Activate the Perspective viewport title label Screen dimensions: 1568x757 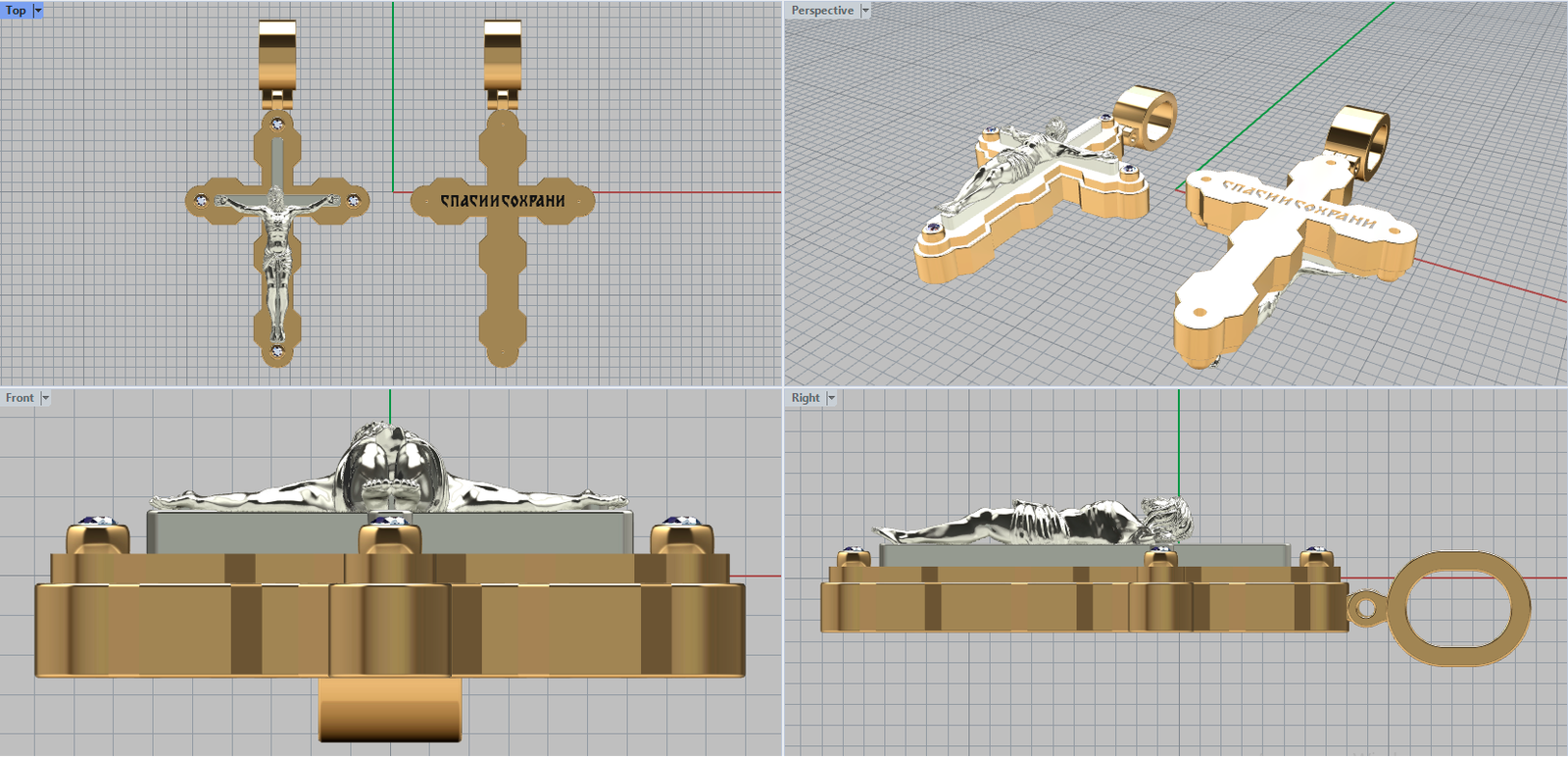pos(822,10)
